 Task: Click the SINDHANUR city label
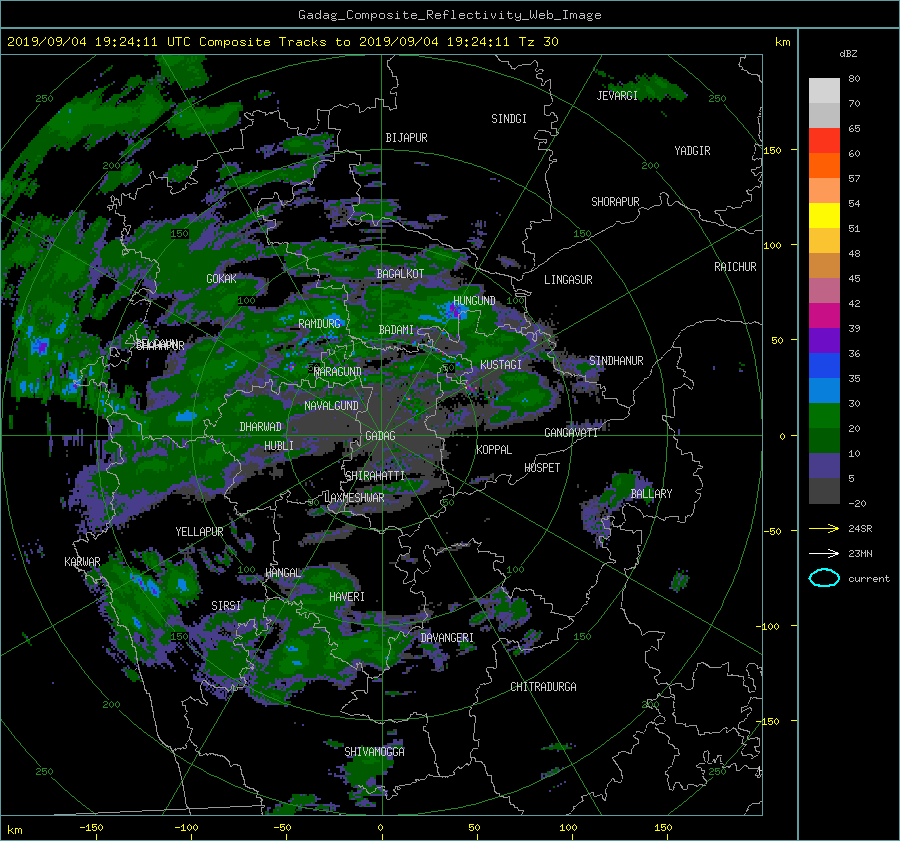coord(616,361)
